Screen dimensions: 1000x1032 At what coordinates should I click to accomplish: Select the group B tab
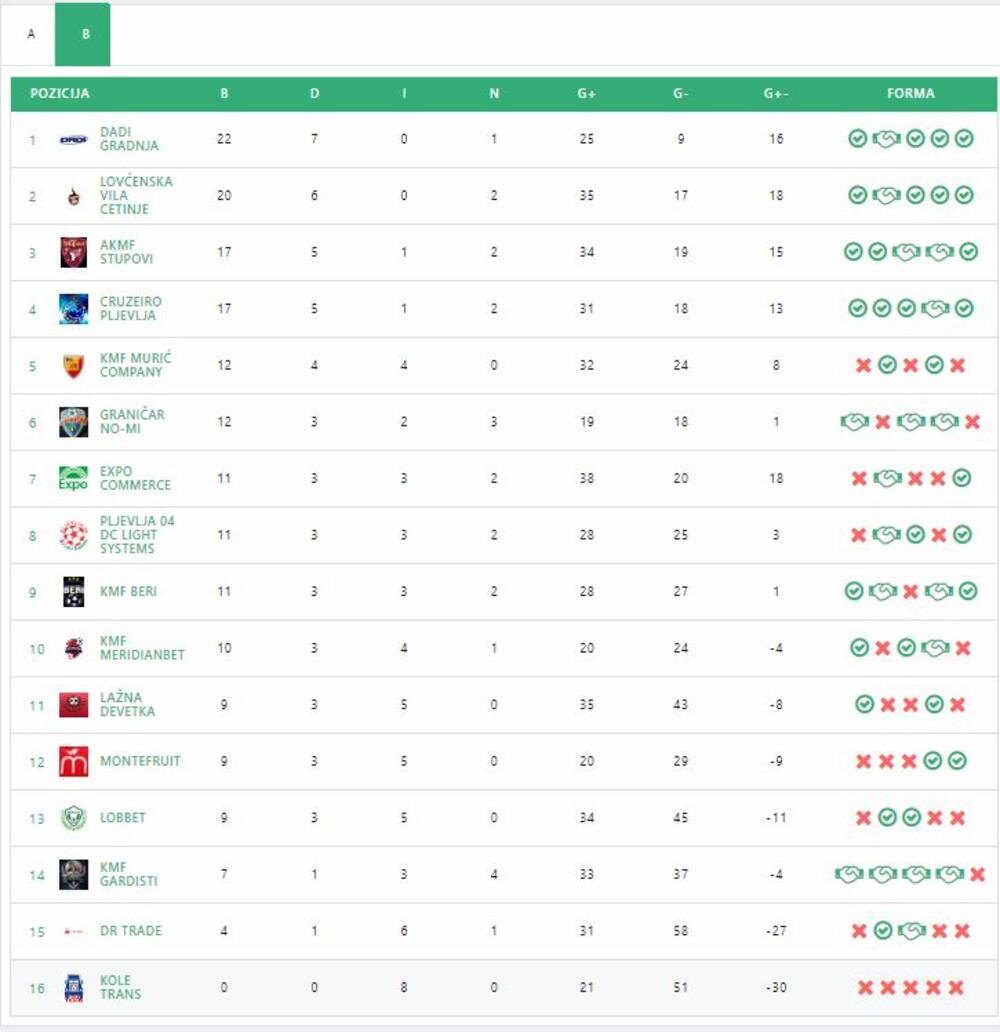(86, 34)
